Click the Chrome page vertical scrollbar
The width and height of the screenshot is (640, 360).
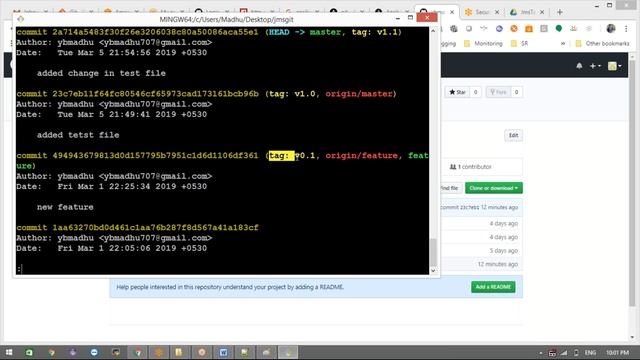[632, 184]
